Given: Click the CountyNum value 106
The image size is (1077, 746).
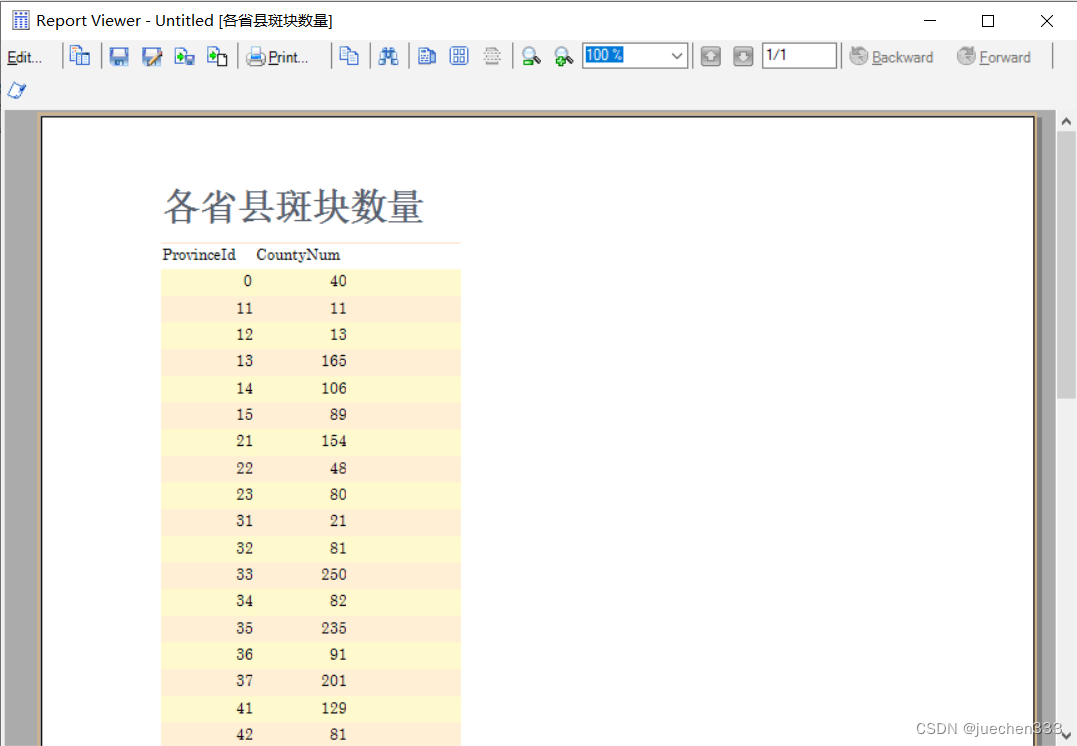Looking at the screenshot, I should click(334, 388).
